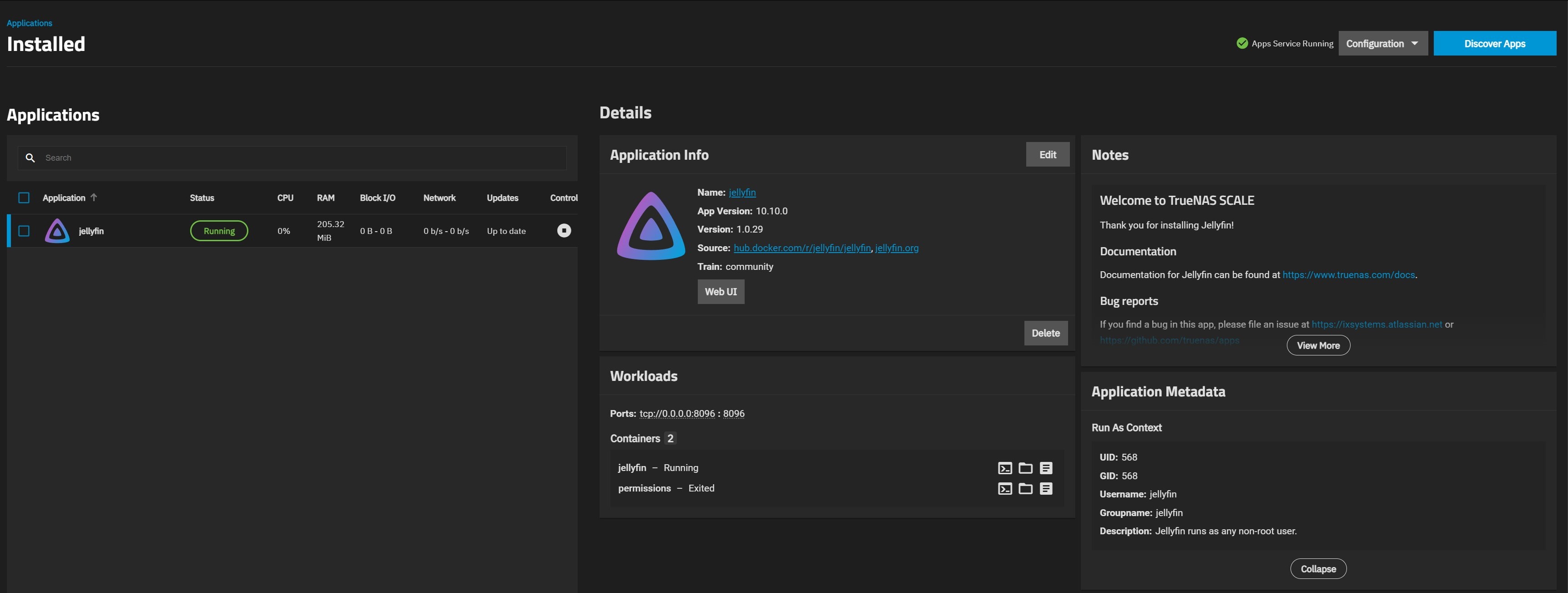
Task: Check the checkbox next to jellyfin
Action: click(24, 231)
